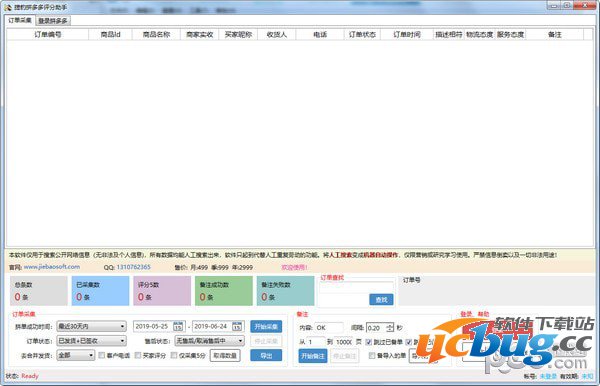
Task: Click the 未知 validity period text
Action: click(587, 376)
